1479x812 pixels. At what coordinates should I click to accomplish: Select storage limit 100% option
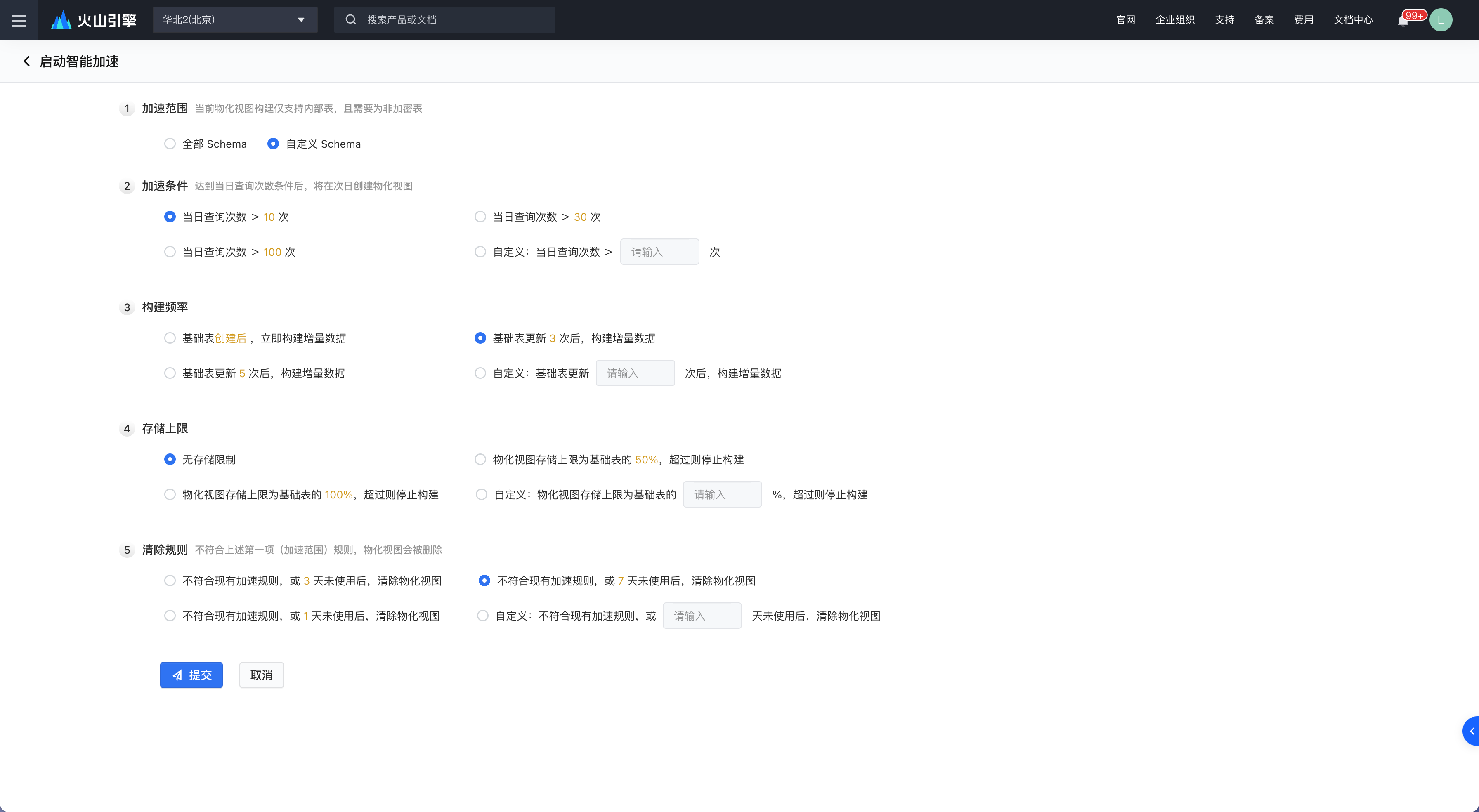coord(170,494)
